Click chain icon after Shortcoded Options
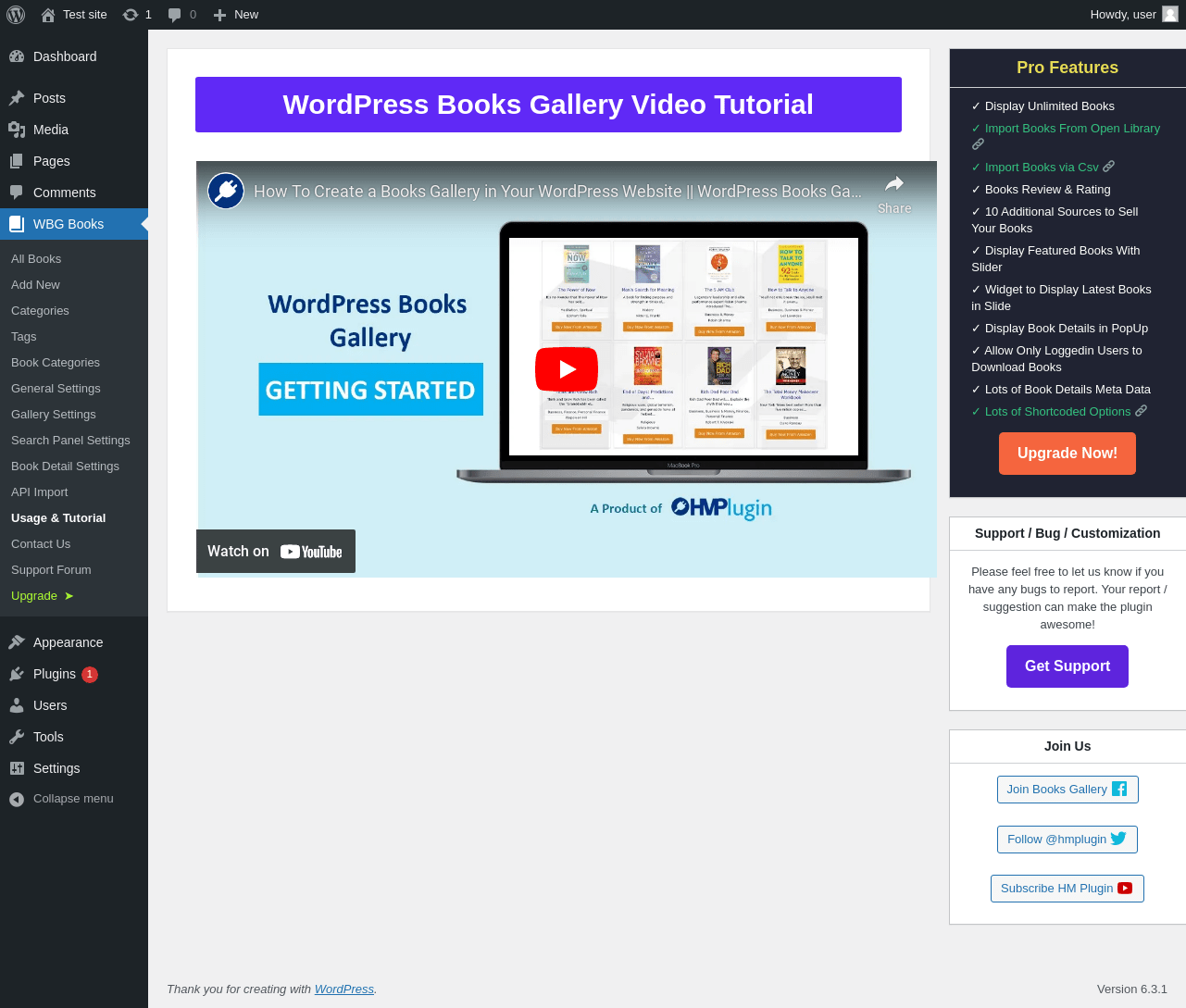Screen dimensions: 1186x1008 click(1141, 411)
